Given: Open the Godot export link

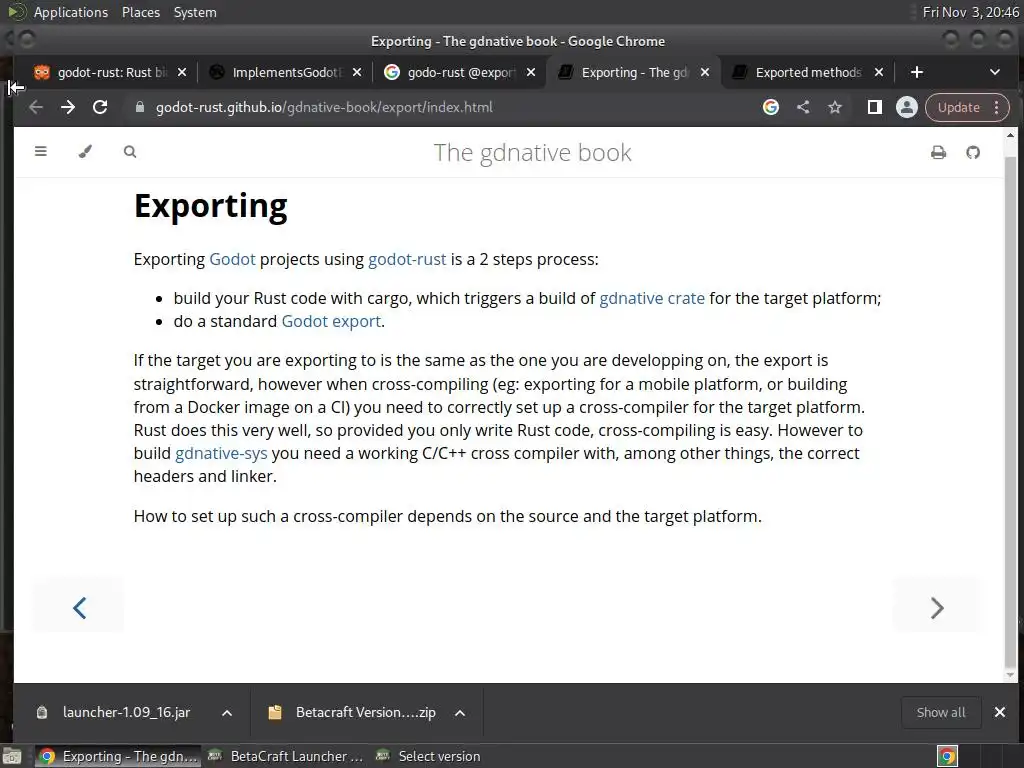Looking at the screenshot, I should pyautogui.click(x=331, y=321).
